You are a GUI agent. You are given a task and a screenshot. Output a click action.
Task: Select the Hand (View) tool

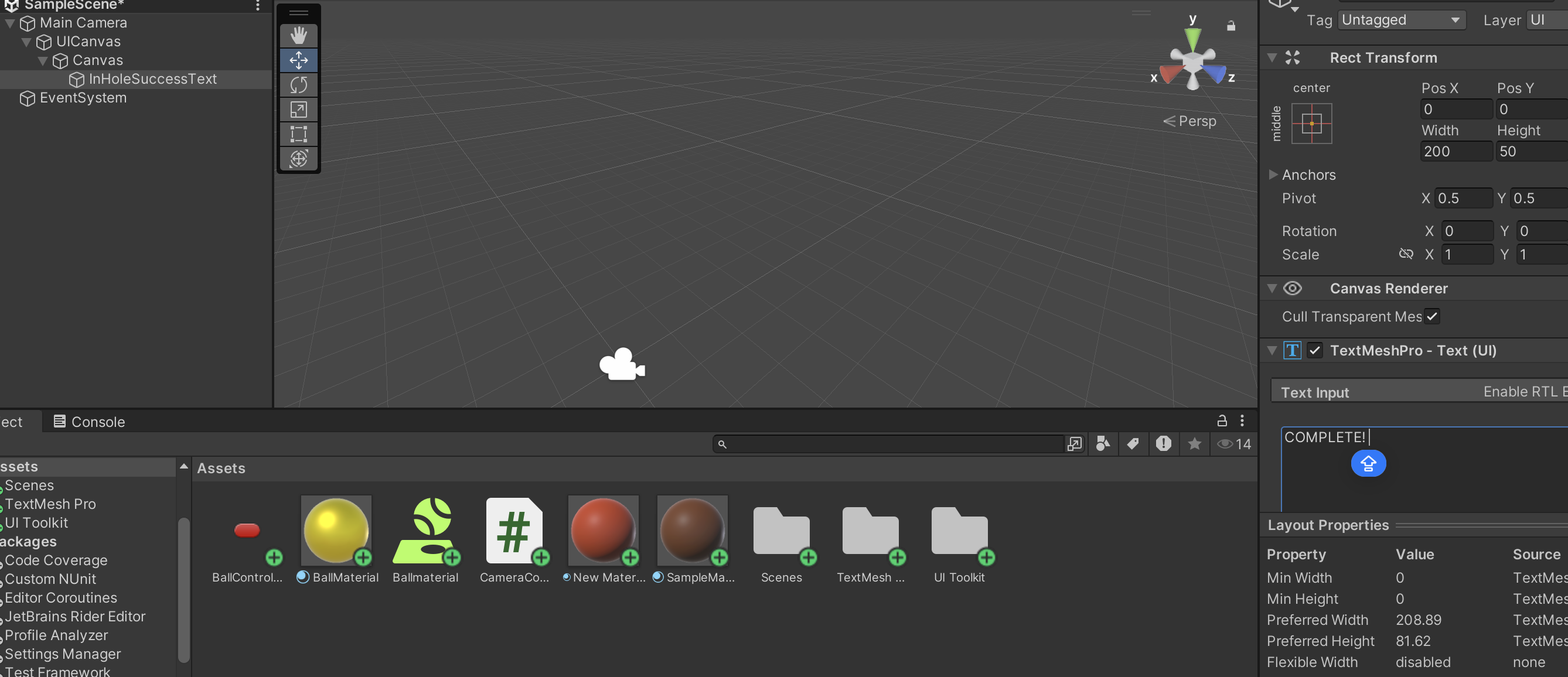tap(298, 35)
